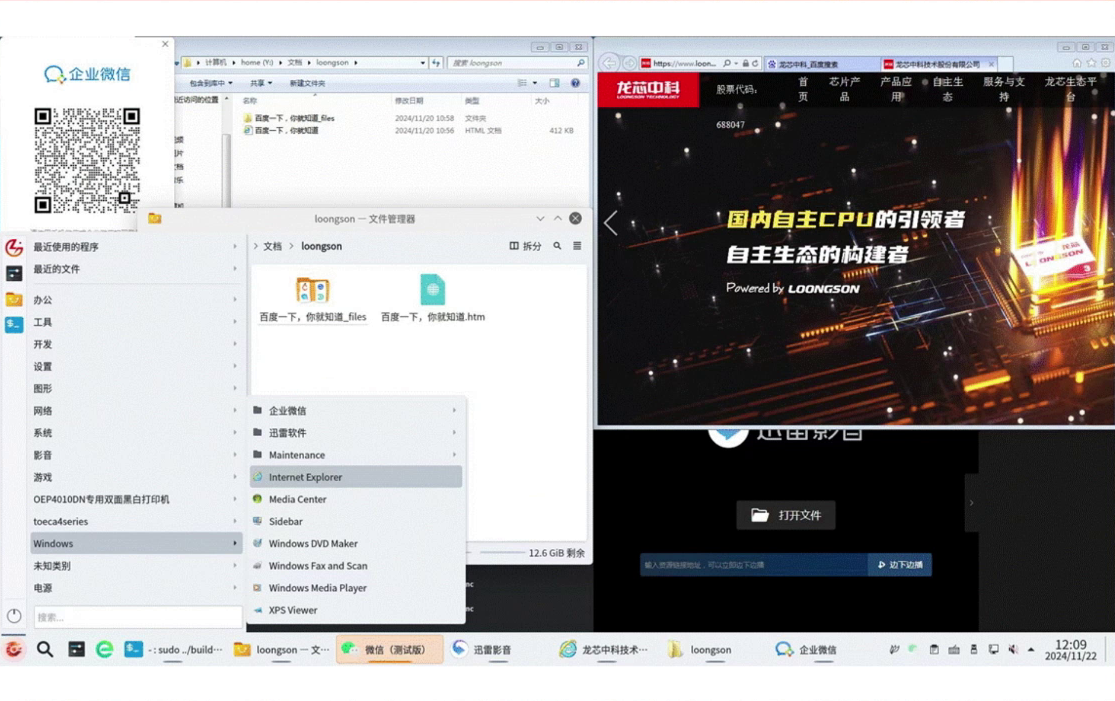Open the 产品应用 navigation link
The image size is (1115, 701).
[x=895, y=89]
